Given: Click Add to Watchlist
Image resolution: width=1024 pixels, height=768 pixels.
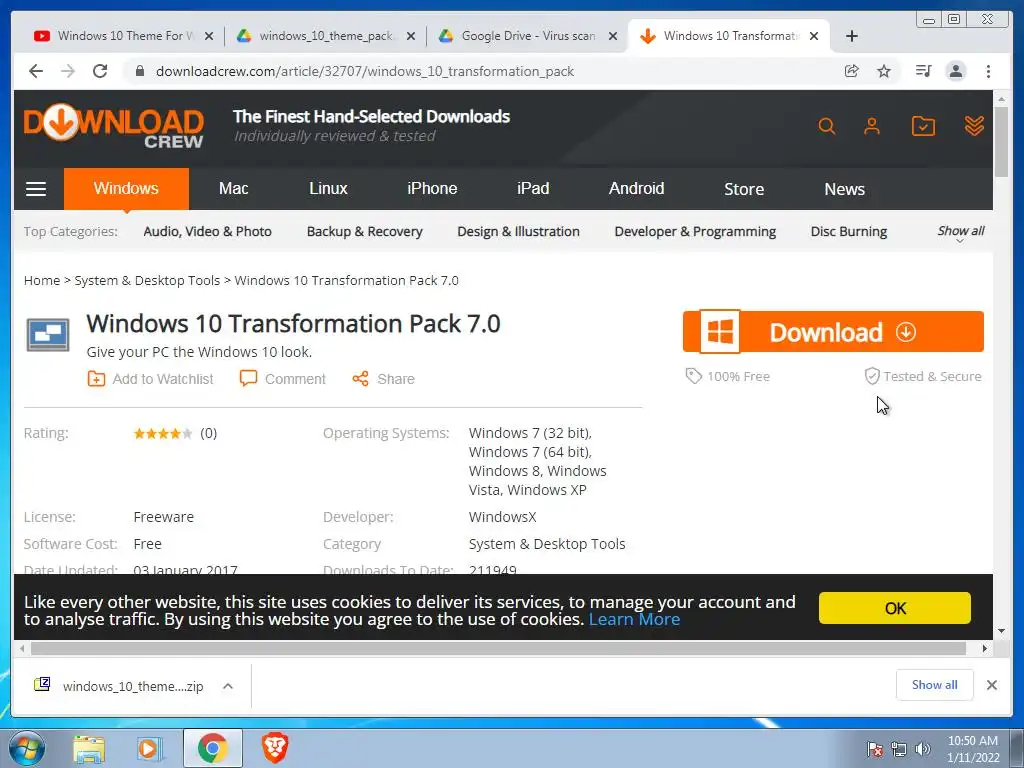Looking at the screenshot, I should [x=151, y=379].
